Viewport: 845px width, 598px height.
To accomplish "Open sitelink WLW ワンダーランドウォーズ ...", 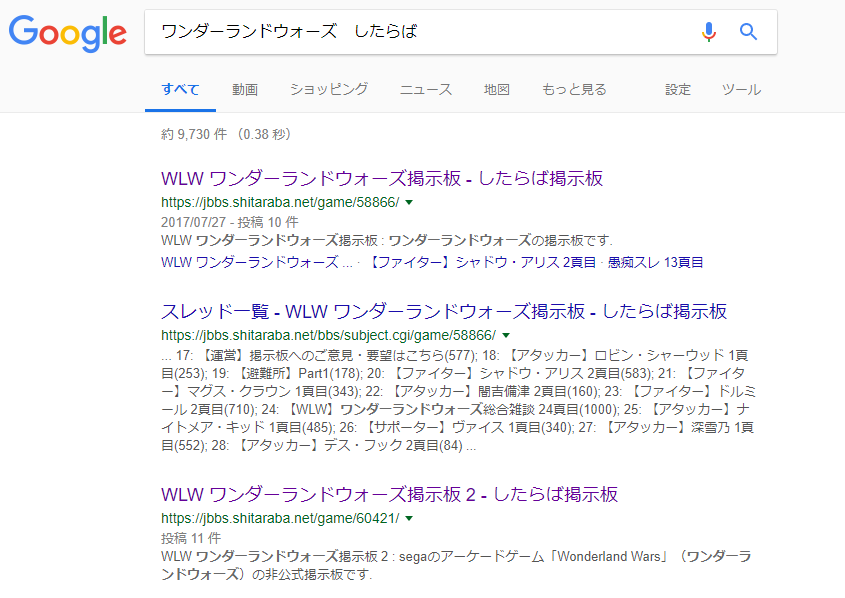I will tap(257, 262).
